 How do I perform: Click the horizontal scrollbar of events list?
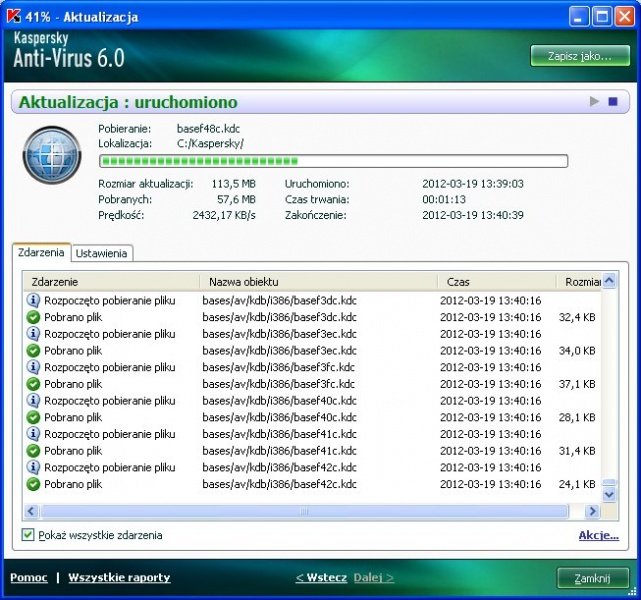[x=300, y=511]
